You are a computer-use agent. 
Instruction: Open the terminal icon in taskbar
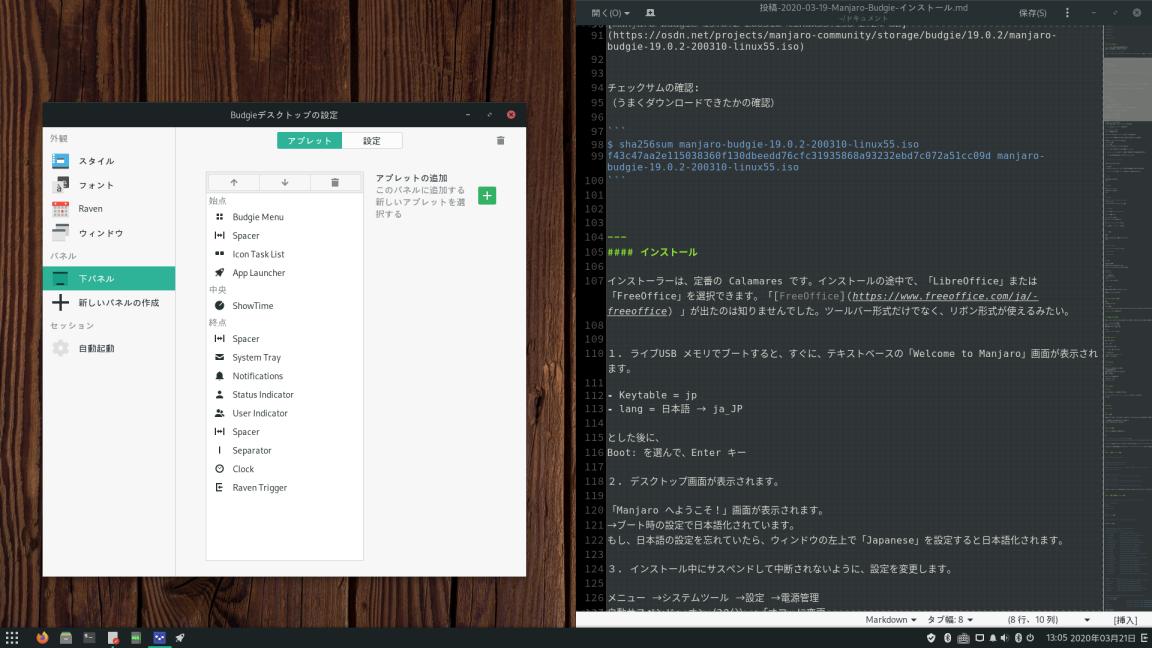pyautogui.click(x=89, y=638)
